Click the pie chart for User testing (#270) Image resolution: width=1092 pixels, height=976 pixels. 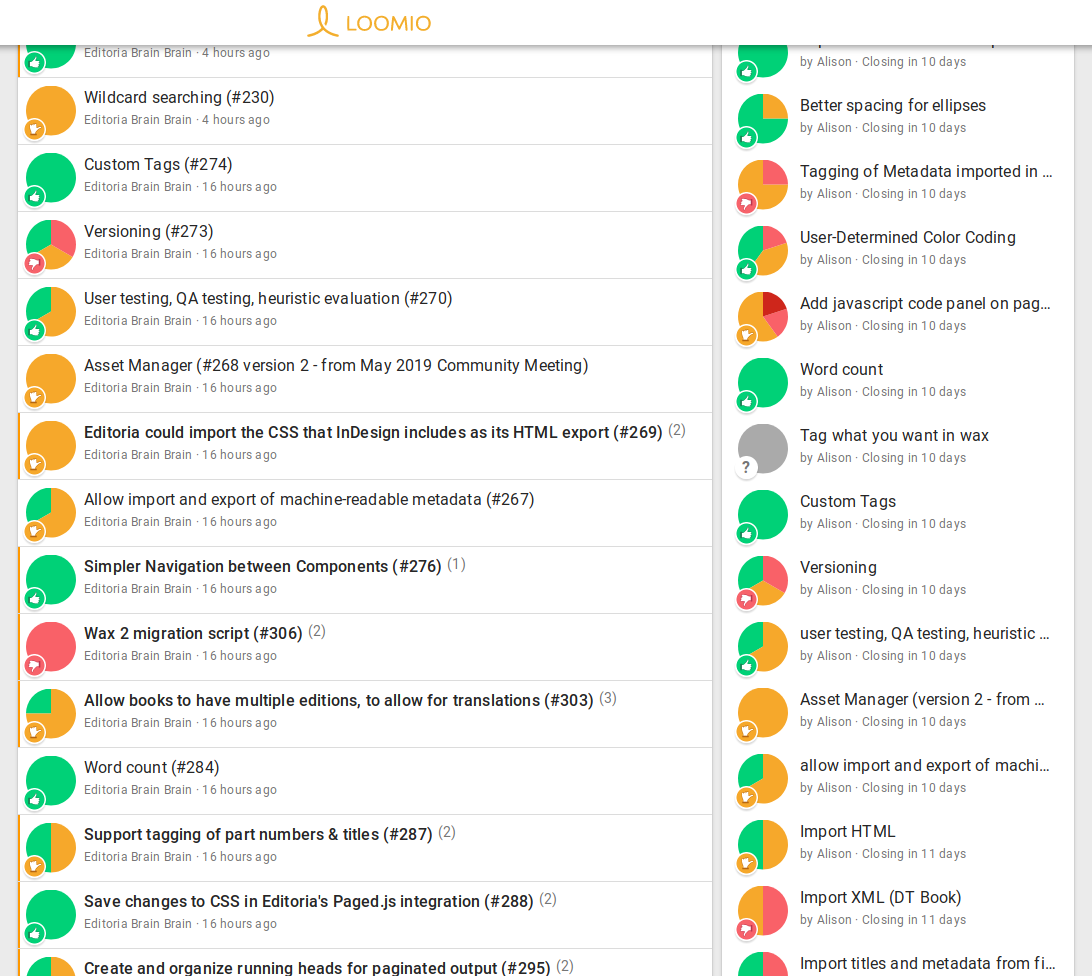[51, 311]
